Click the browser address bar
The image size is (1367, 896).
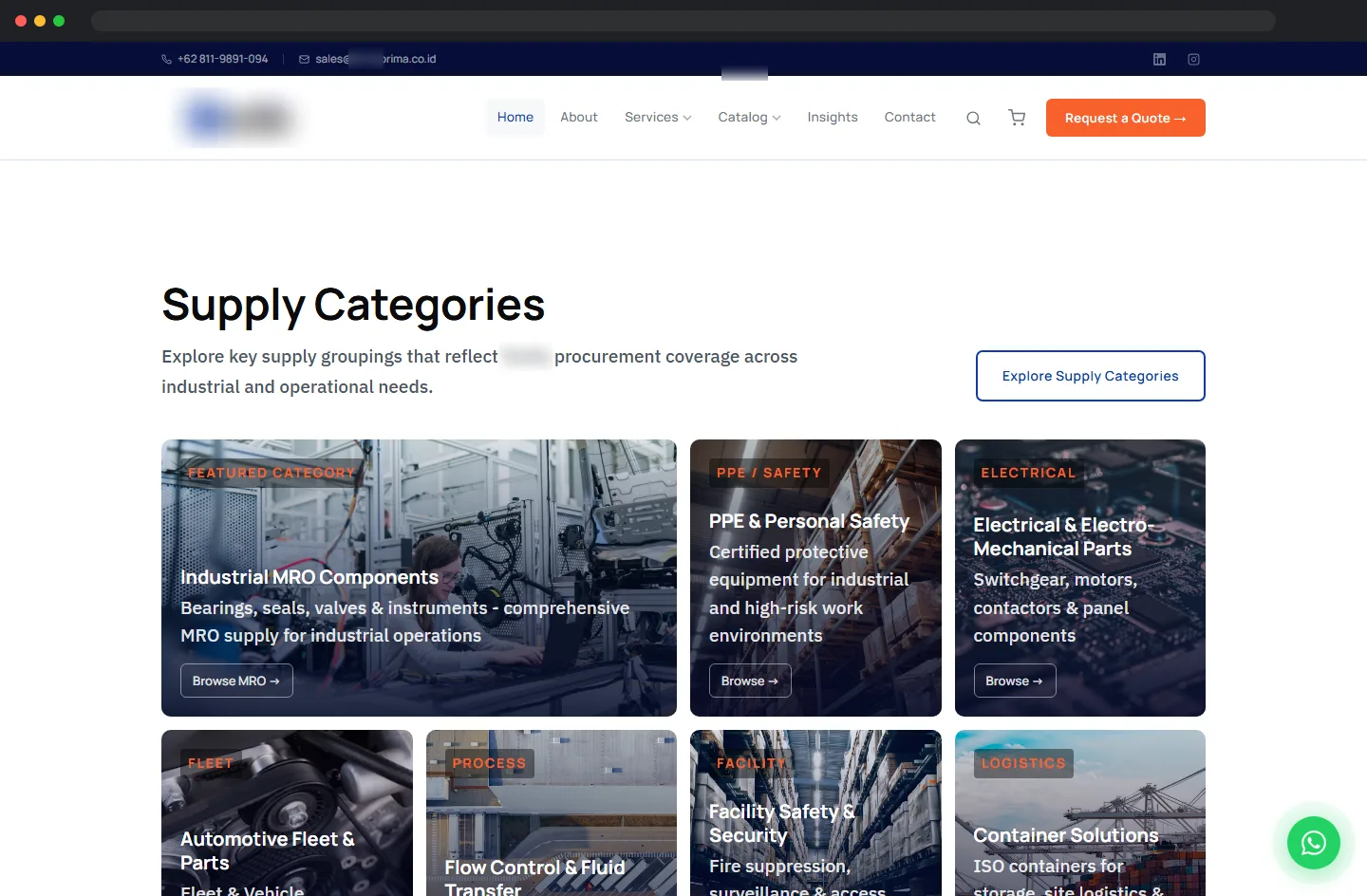coord(683,21)
